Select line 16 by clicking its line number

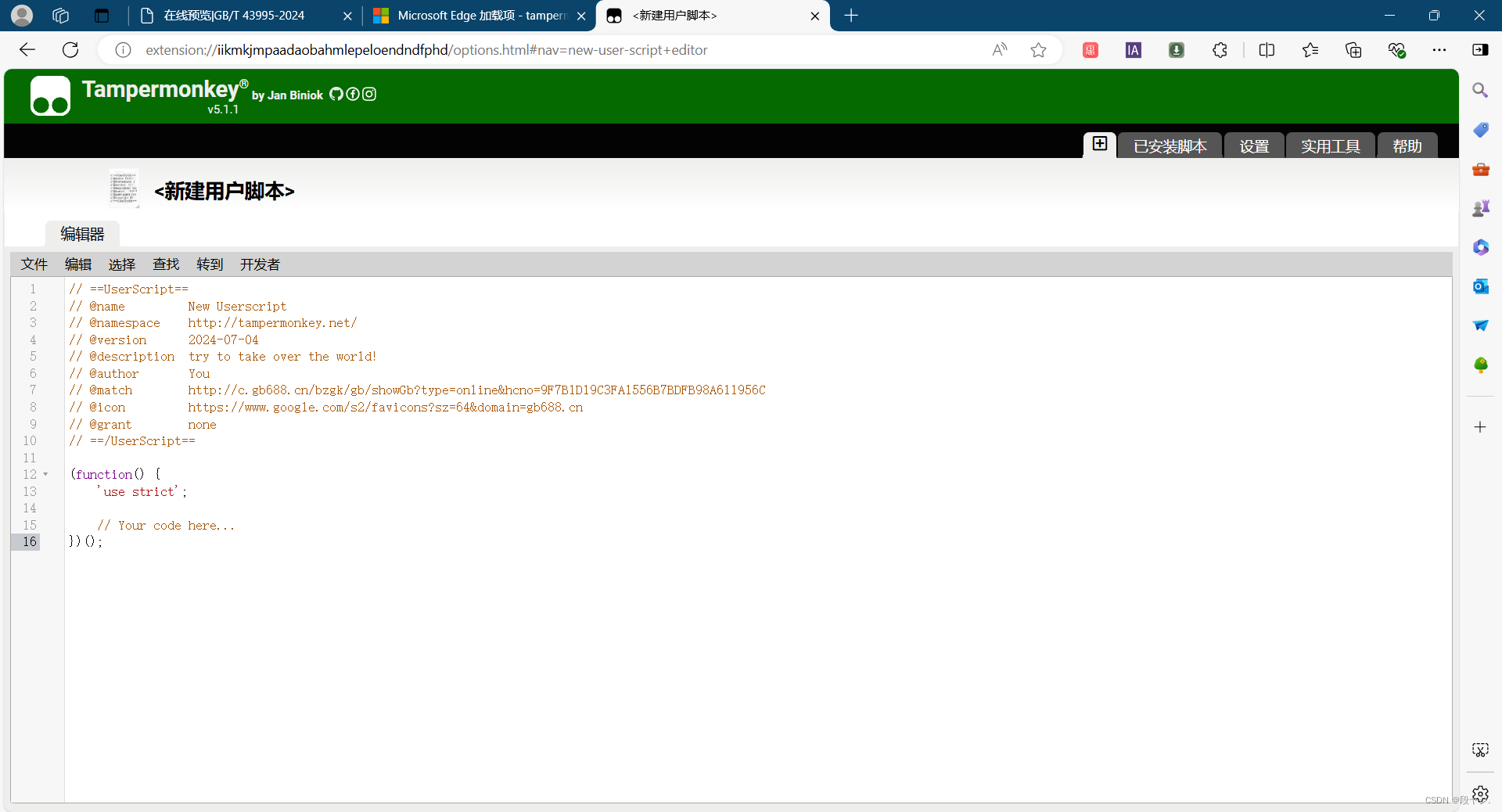pyautogui.click(x=30, y=541)
